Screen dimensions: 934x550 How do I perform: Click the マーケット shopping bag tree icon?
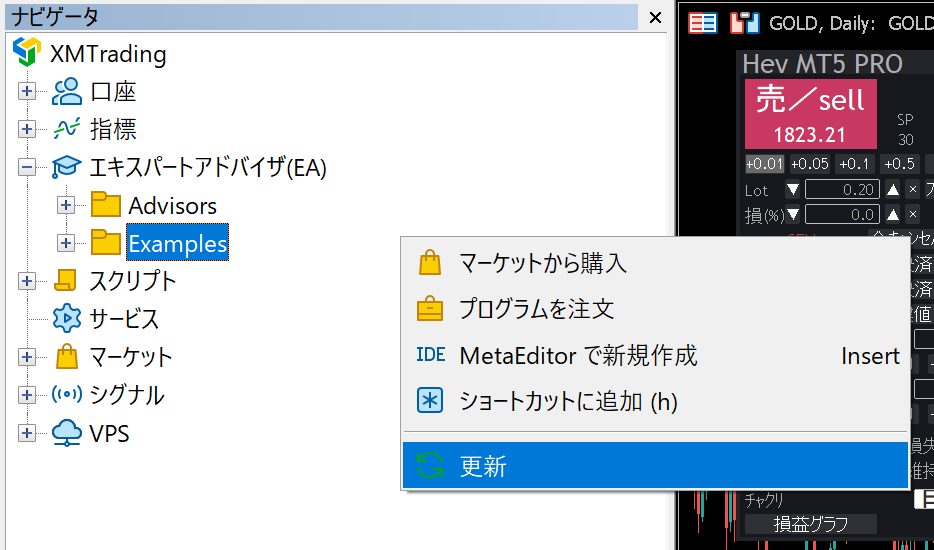[67, 356]
